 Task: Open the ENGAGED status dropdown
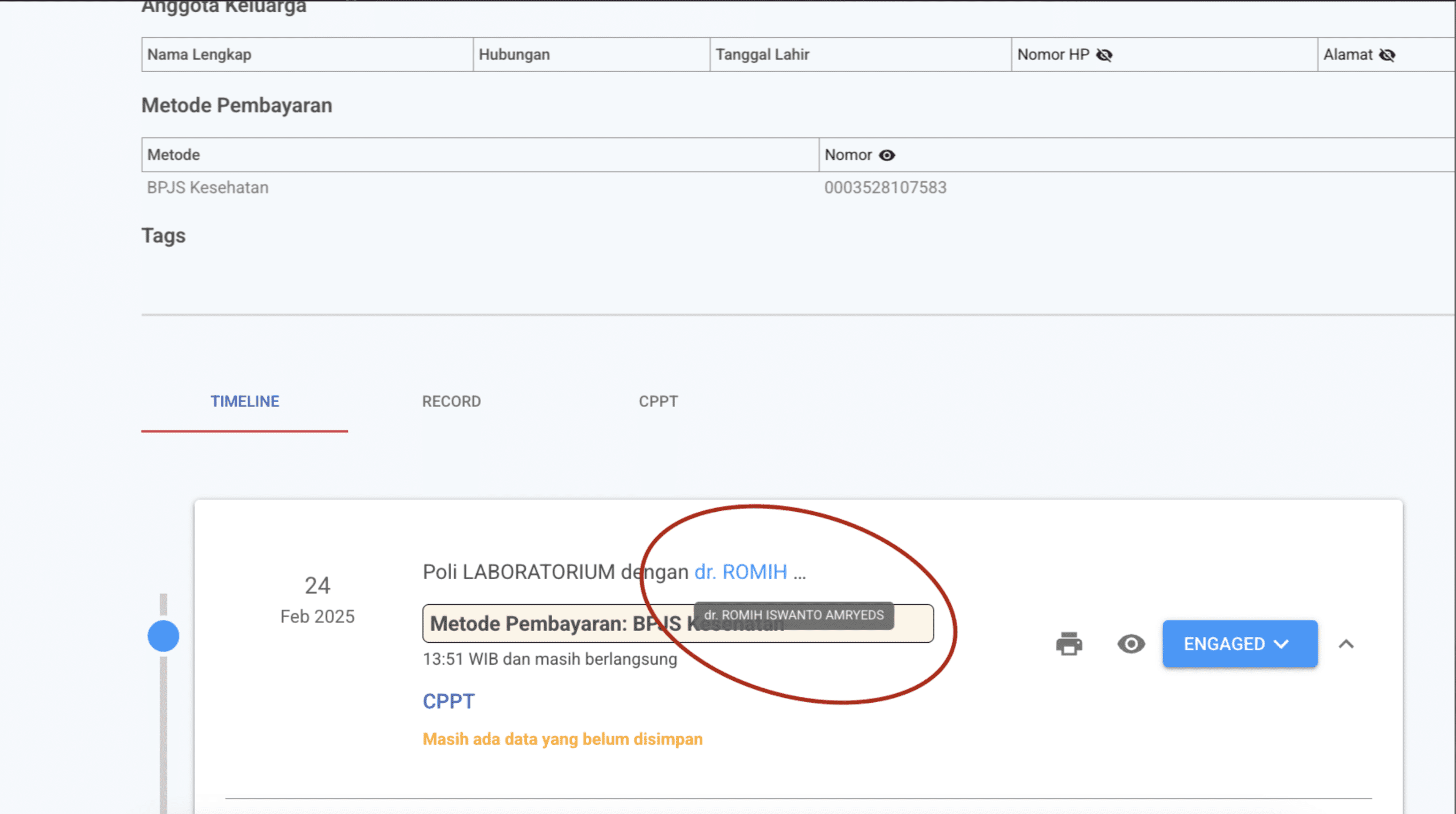click(x=1240, y=644)
